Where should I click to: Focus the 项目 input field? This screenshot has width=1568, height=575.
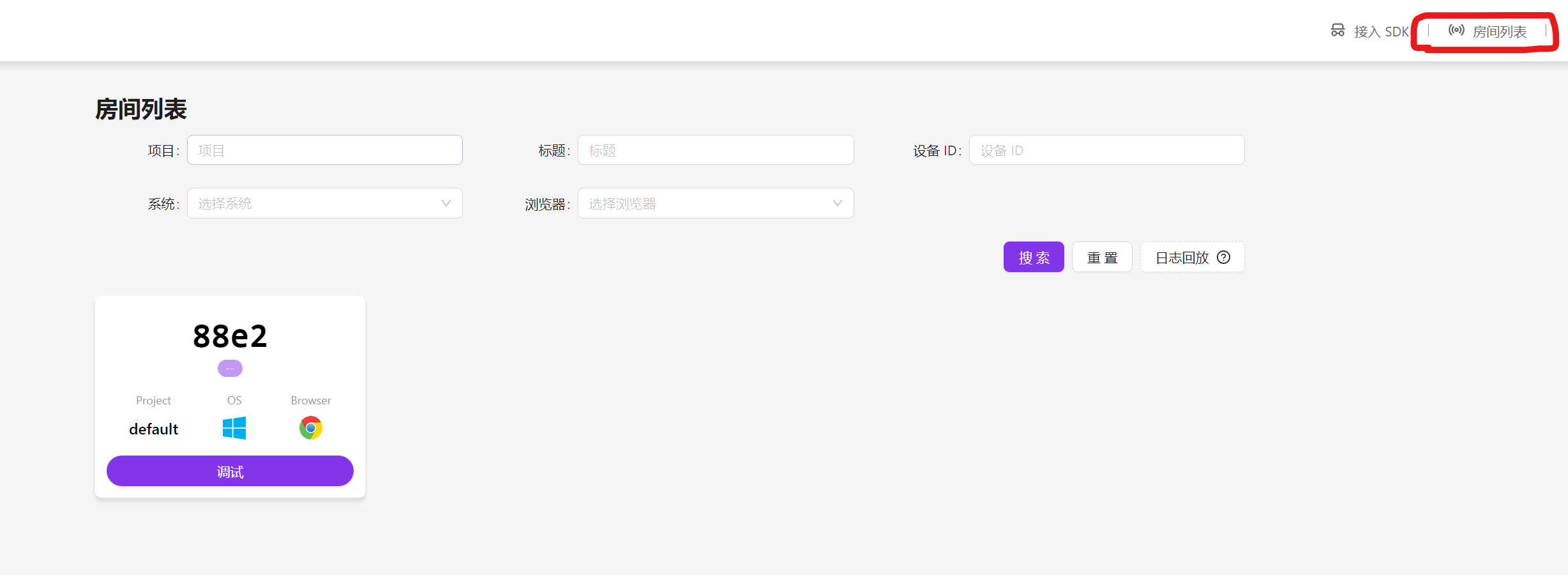click(324, 150)
